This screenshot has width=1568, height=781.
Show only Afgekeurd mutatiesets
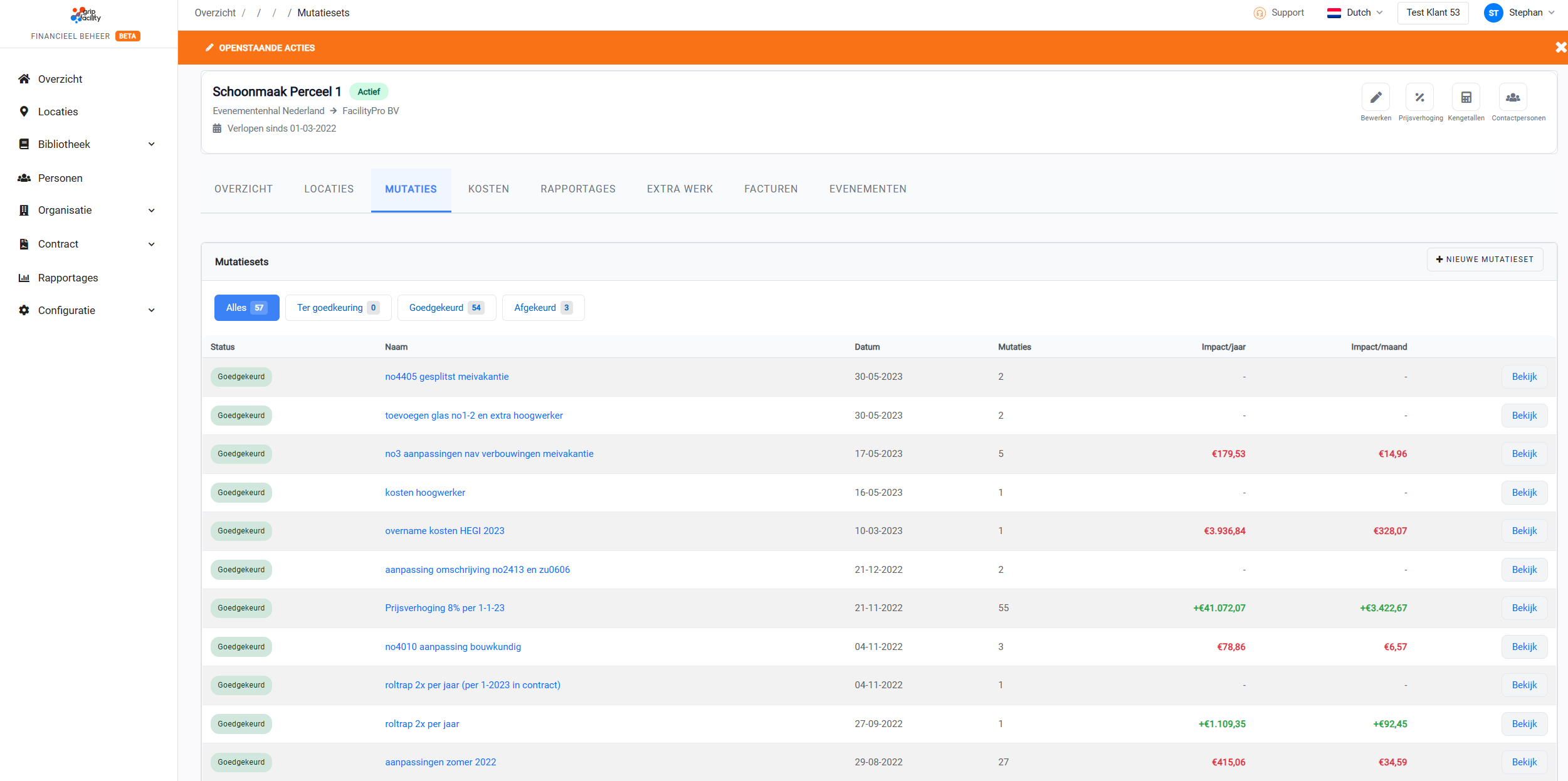(x=543, y=308)
